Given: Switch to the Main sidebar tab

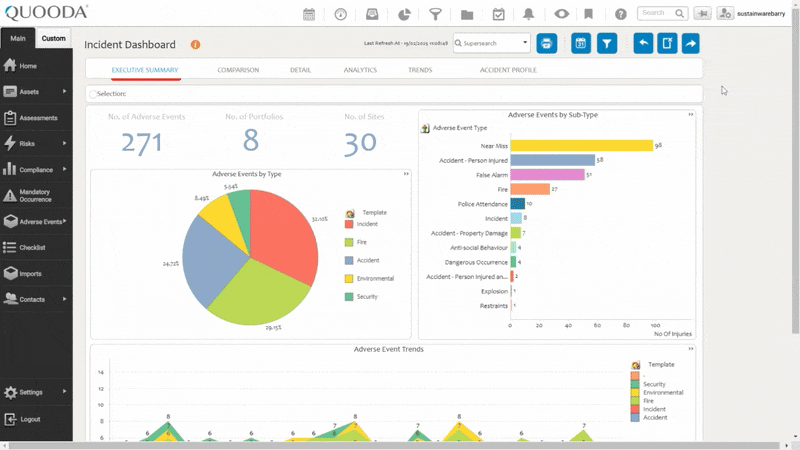Looking at the screenshot, I should click(x=18, y=38).
